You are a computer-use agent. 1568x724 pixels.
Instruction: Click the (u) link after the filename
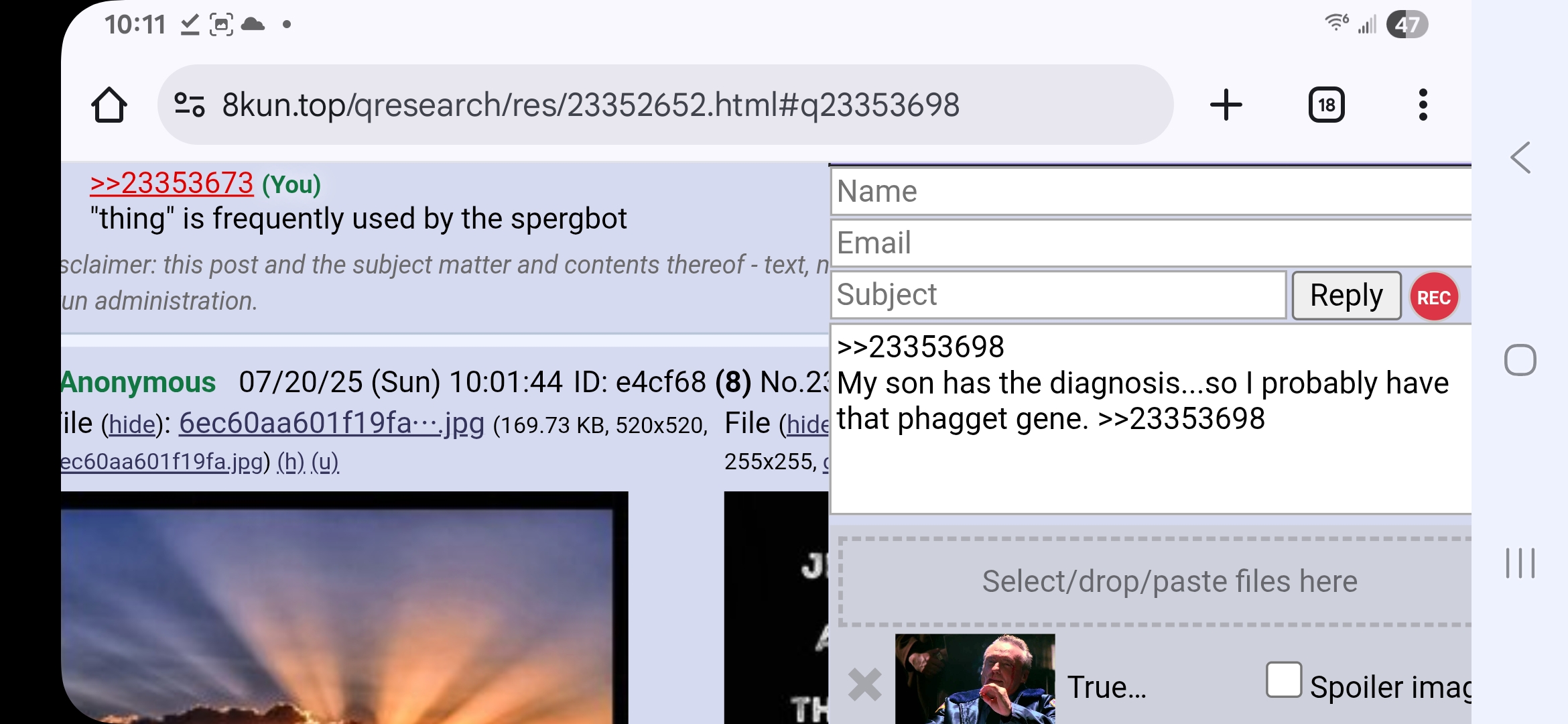[x=325, y=462]
